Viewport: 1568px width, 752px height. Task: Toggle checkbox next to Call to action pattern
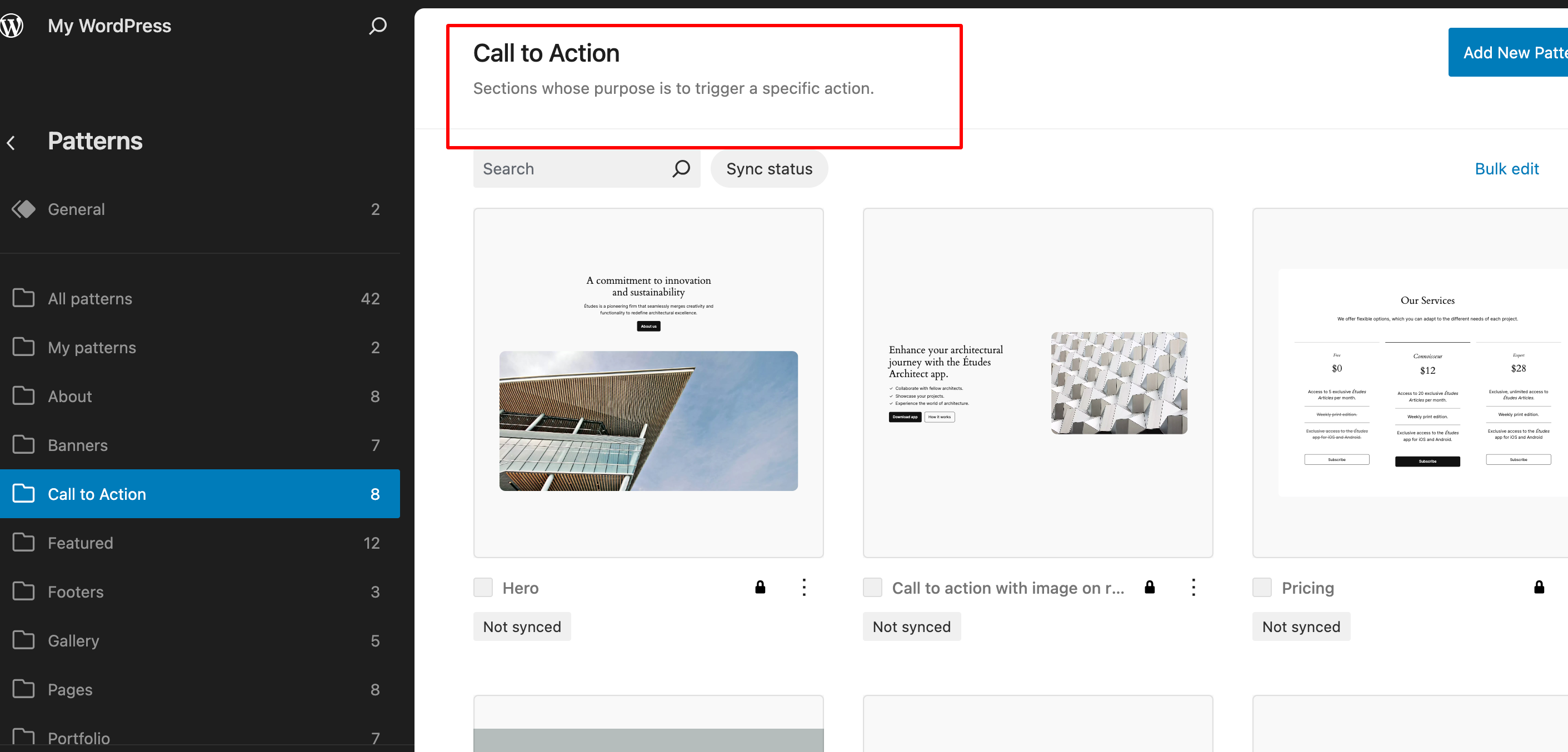(873, 588)
